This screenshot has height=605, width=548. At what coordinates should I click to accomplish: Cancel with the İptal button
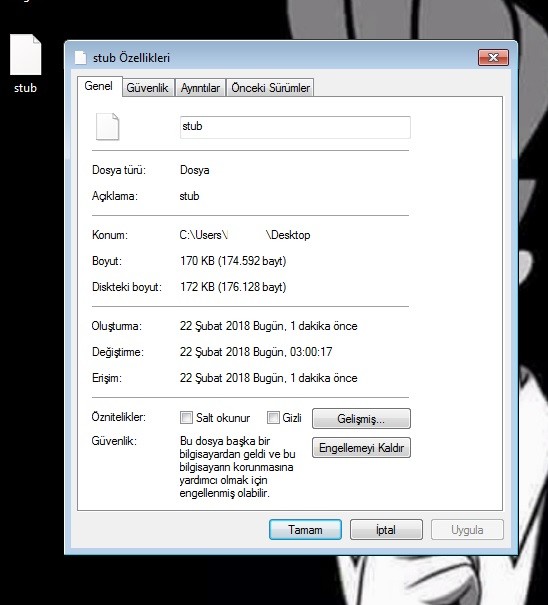(x=386, y=530)
